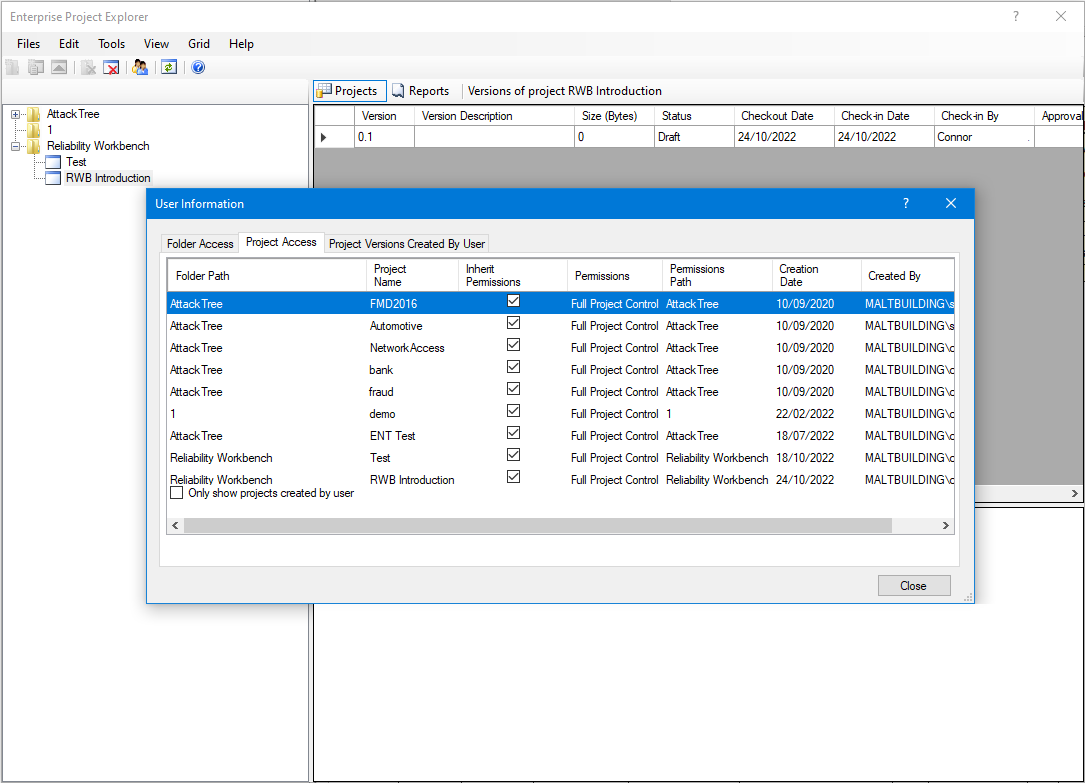This screenshot has width=1085, height=783.
Task: Click the users management toolbar icon
Action: 140,67
